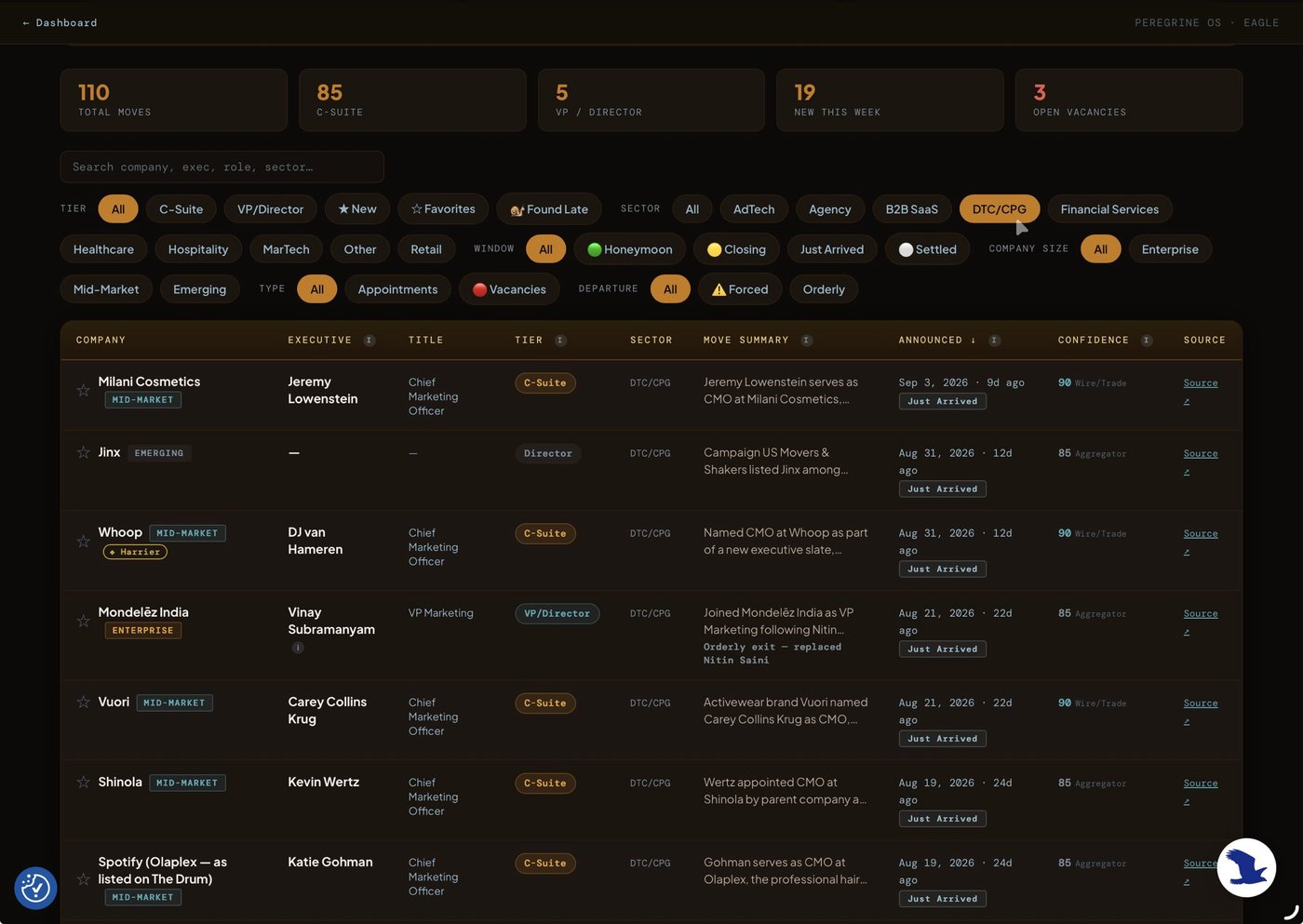The height and width of the screenshot is (924, 1303).
Task: Sort by Announced date arrow
Action: click(974, 341)
